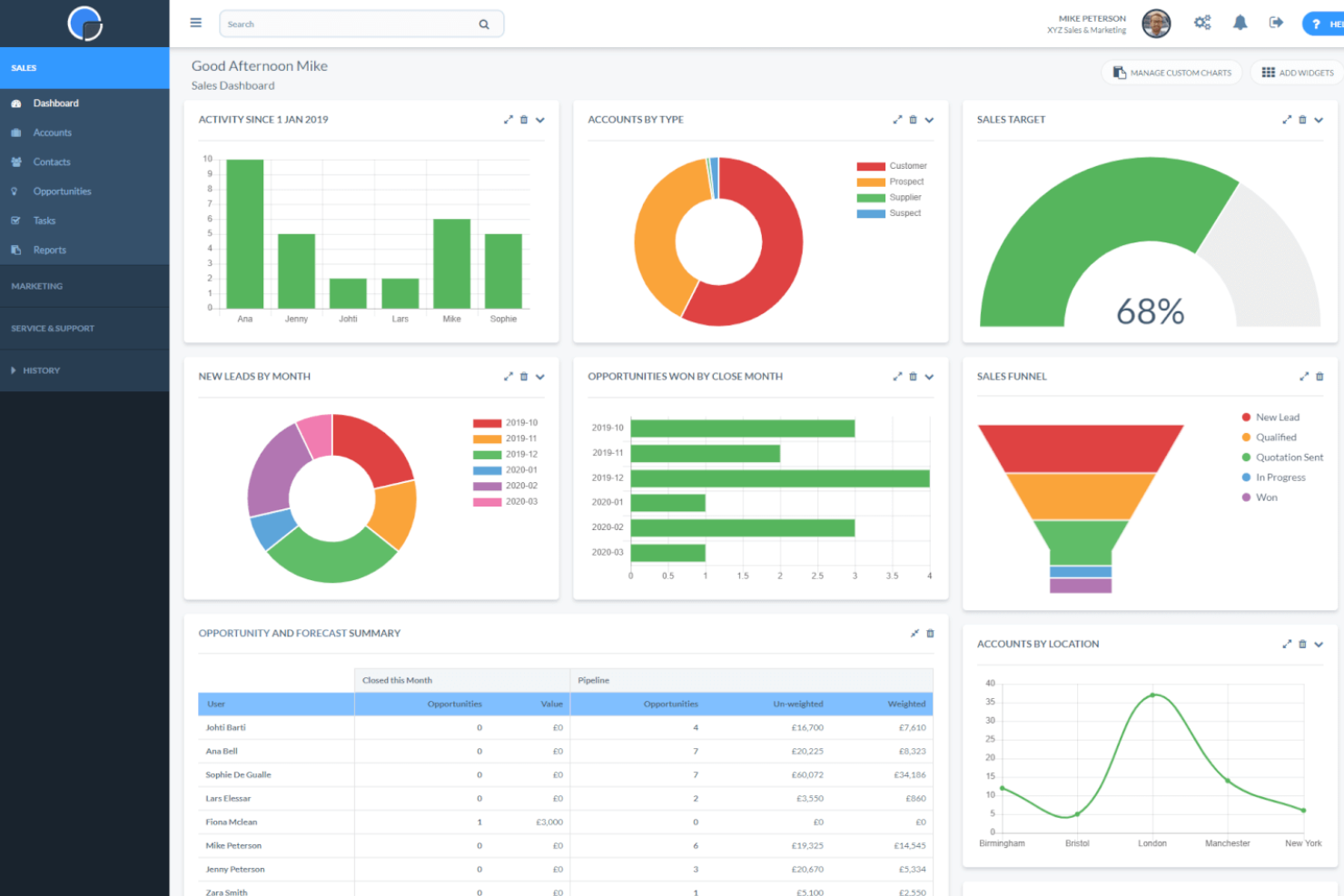Toggle the sidebar with the hamburger icon

tap(195, 23)
